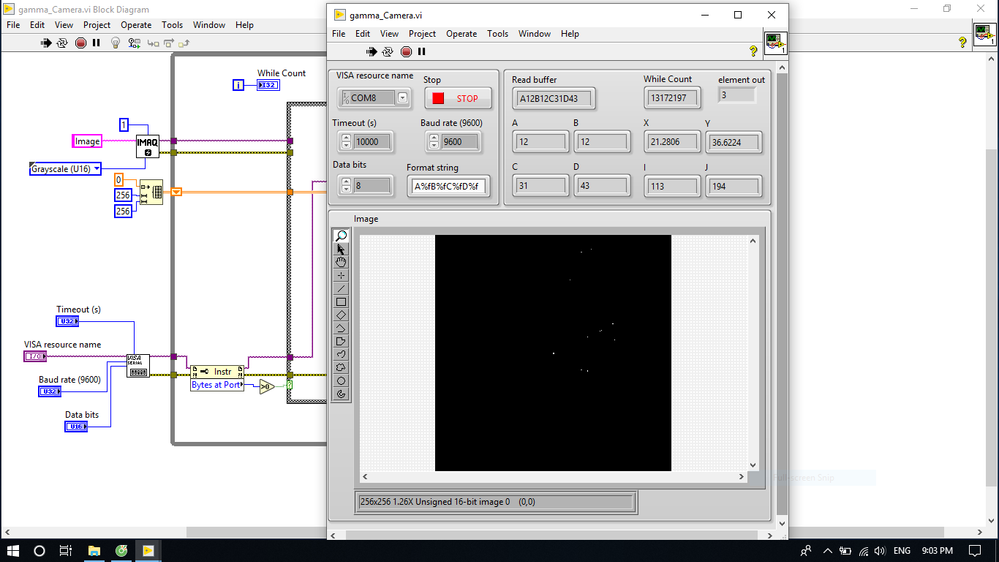Viewport: 999px width, 562px height.
Task: Open Windows Start menu
Action: tap(13, 551)
